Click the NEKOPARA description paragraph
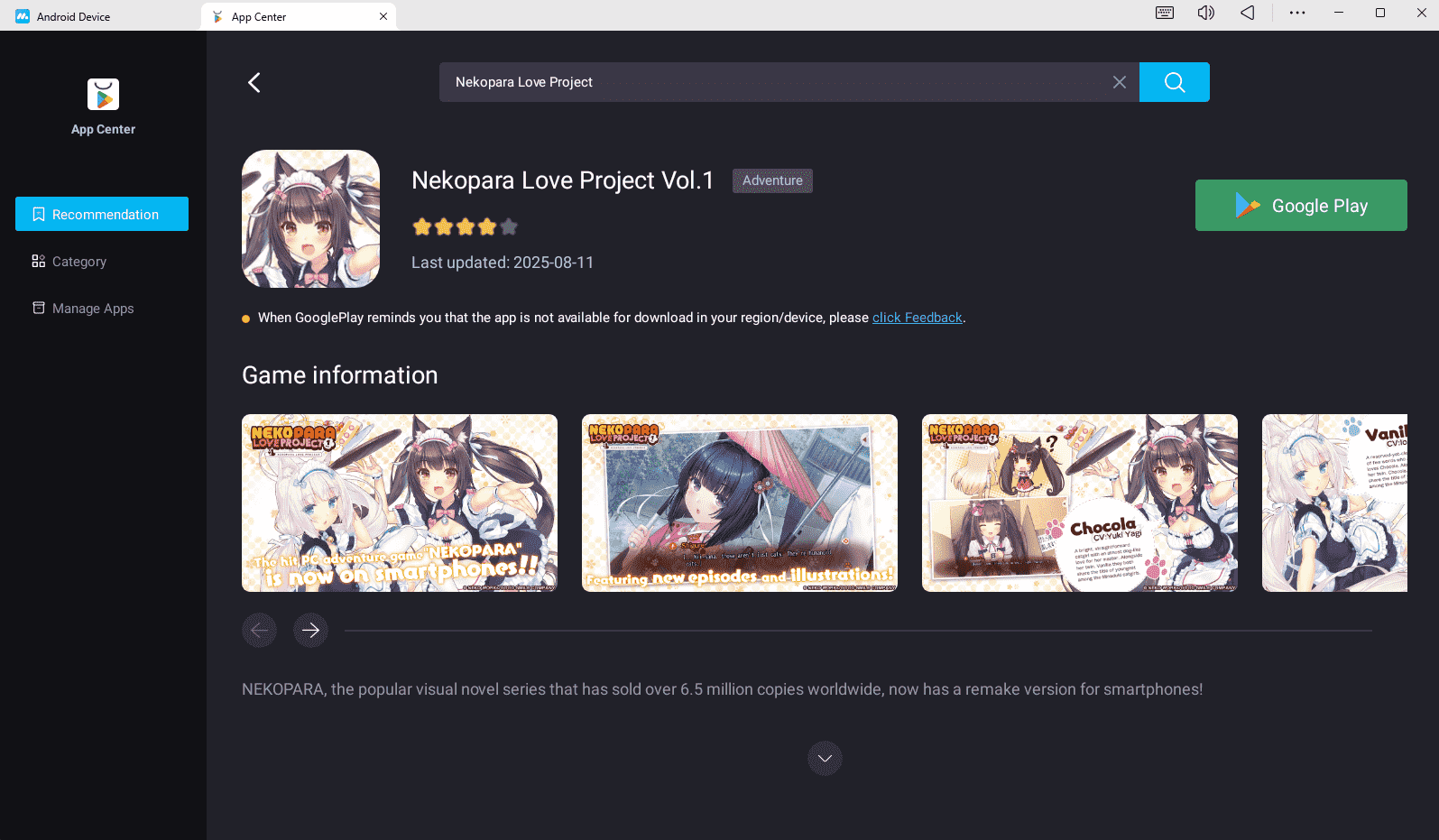This screenshot has width=1439, height=840. [x=722, y=689]
